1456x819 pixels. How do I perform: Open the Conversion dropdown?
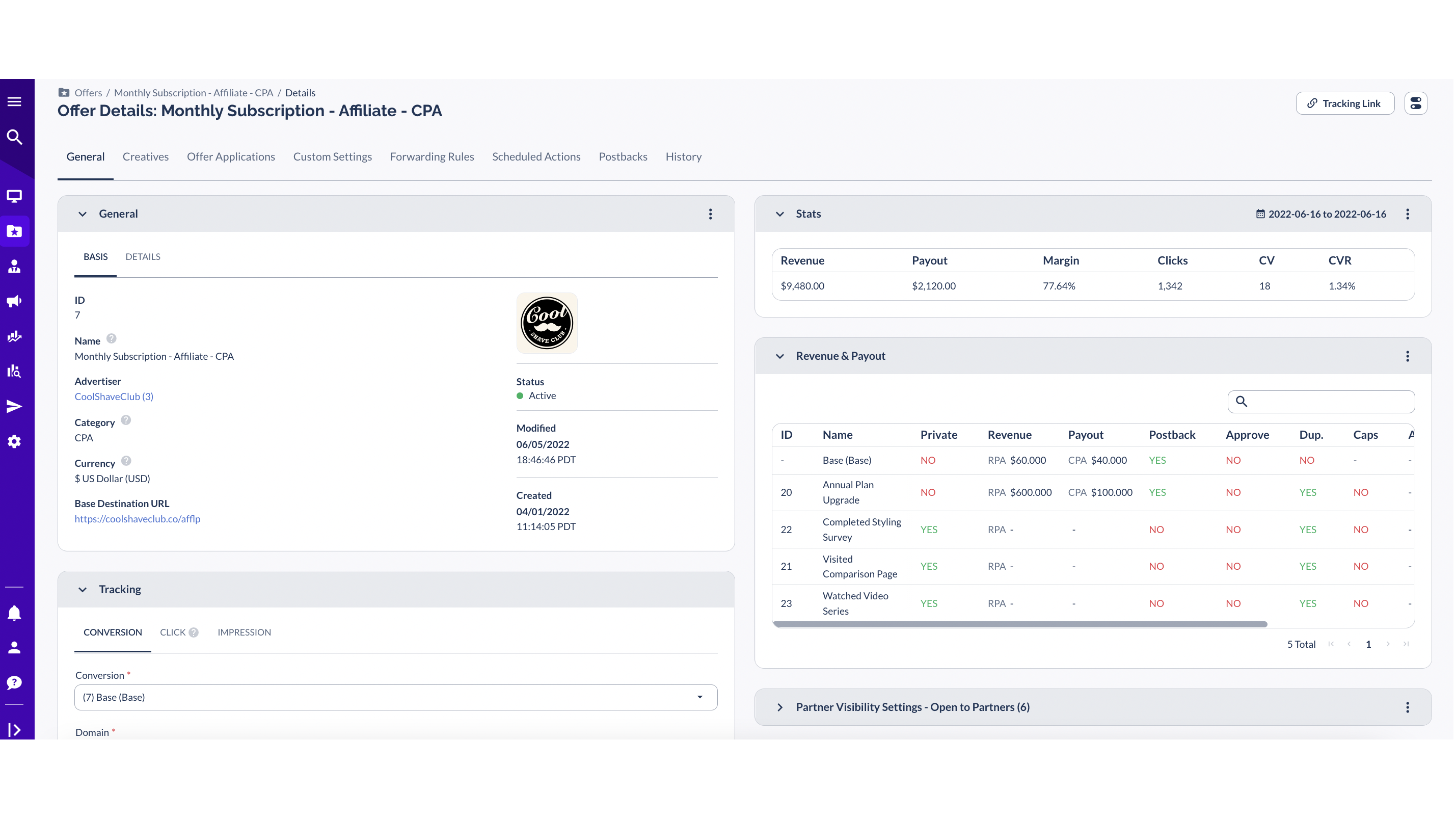click(396, 697)
